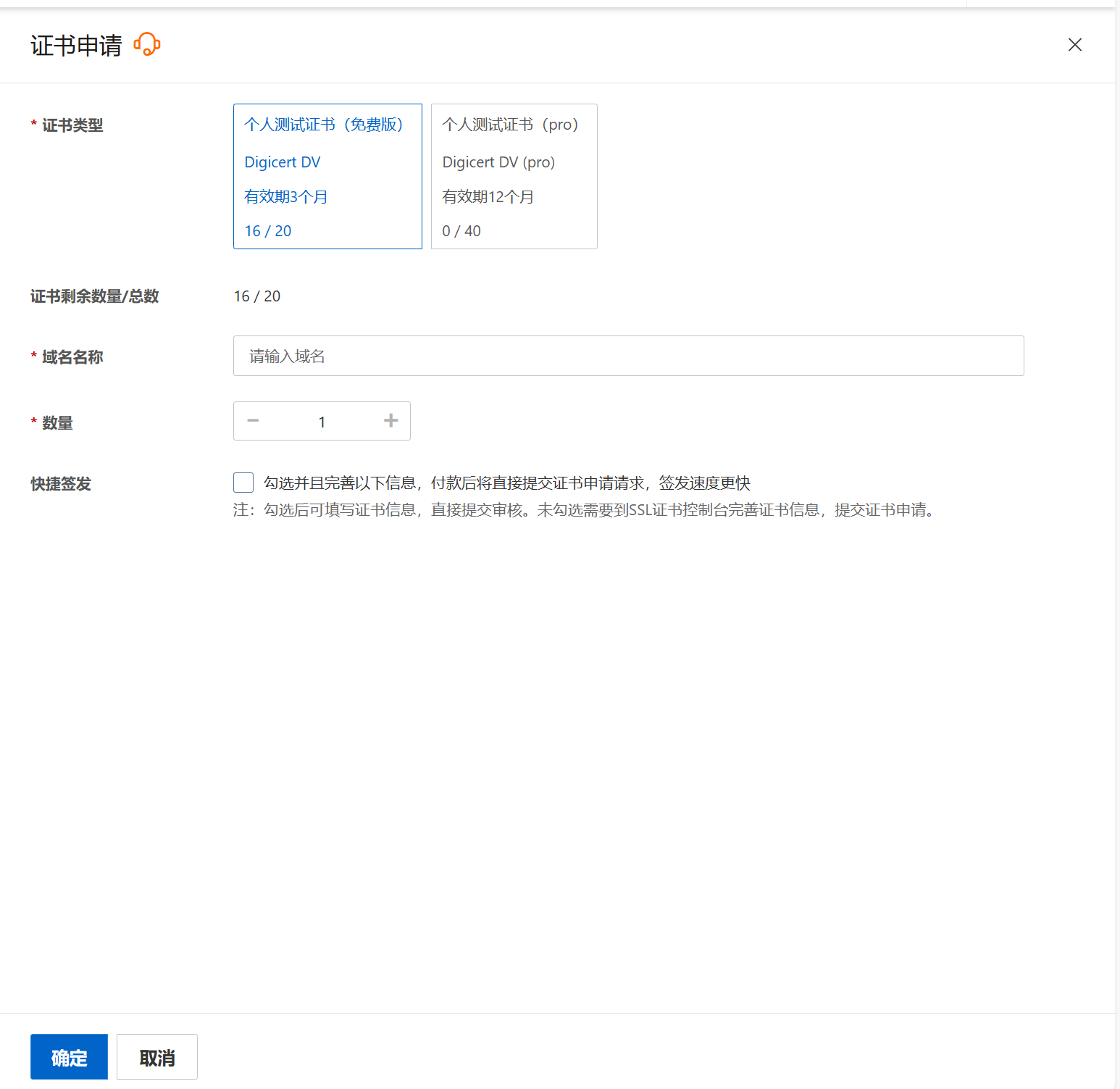Screen dimensions: 1120x1089
Task: Click the note starting with 注：勾选后可填写
Action: (586, 510)
